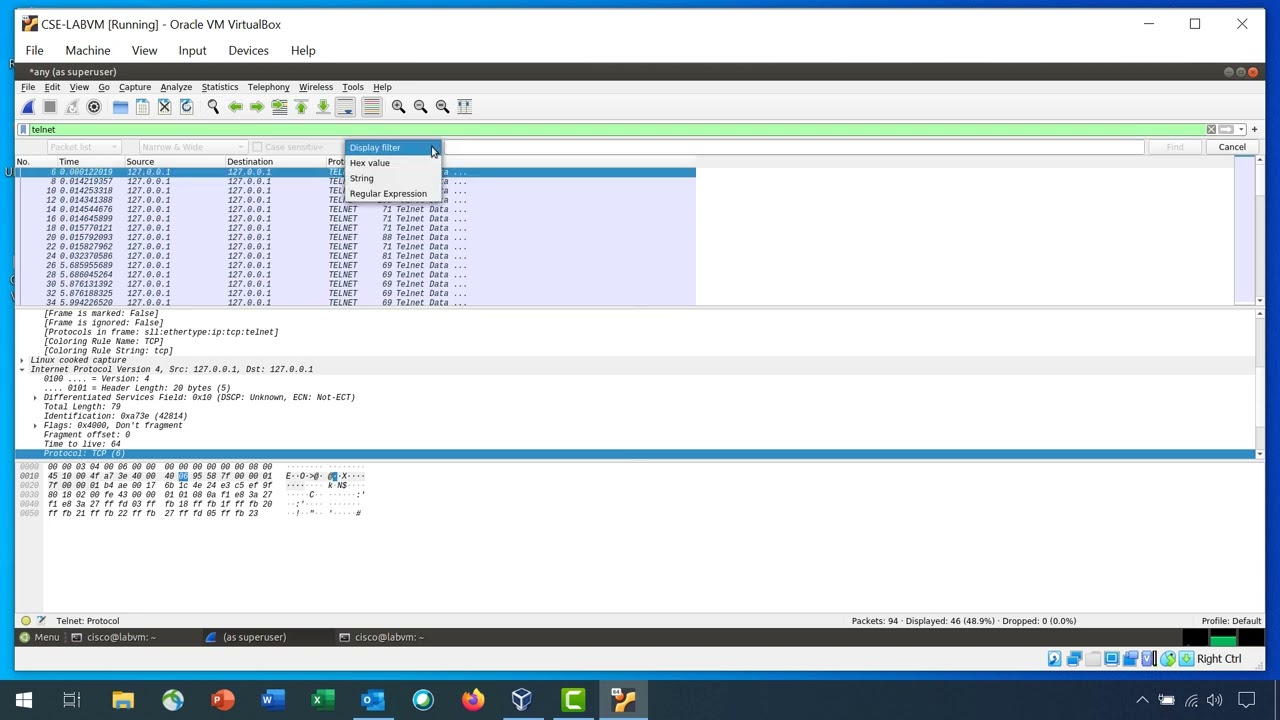The image size is (1280, 720).
Task: Click the find search text field
Action: (793, 147)
